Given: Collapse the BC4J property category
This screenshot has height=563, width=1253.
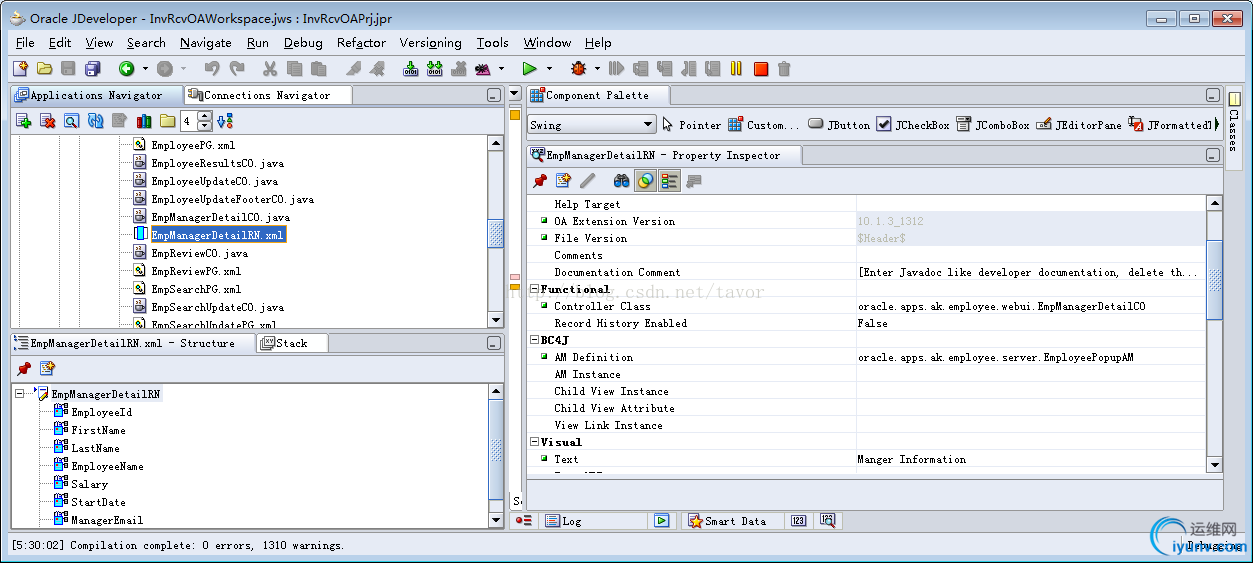Looking at the screenshot, I should 535,340.
